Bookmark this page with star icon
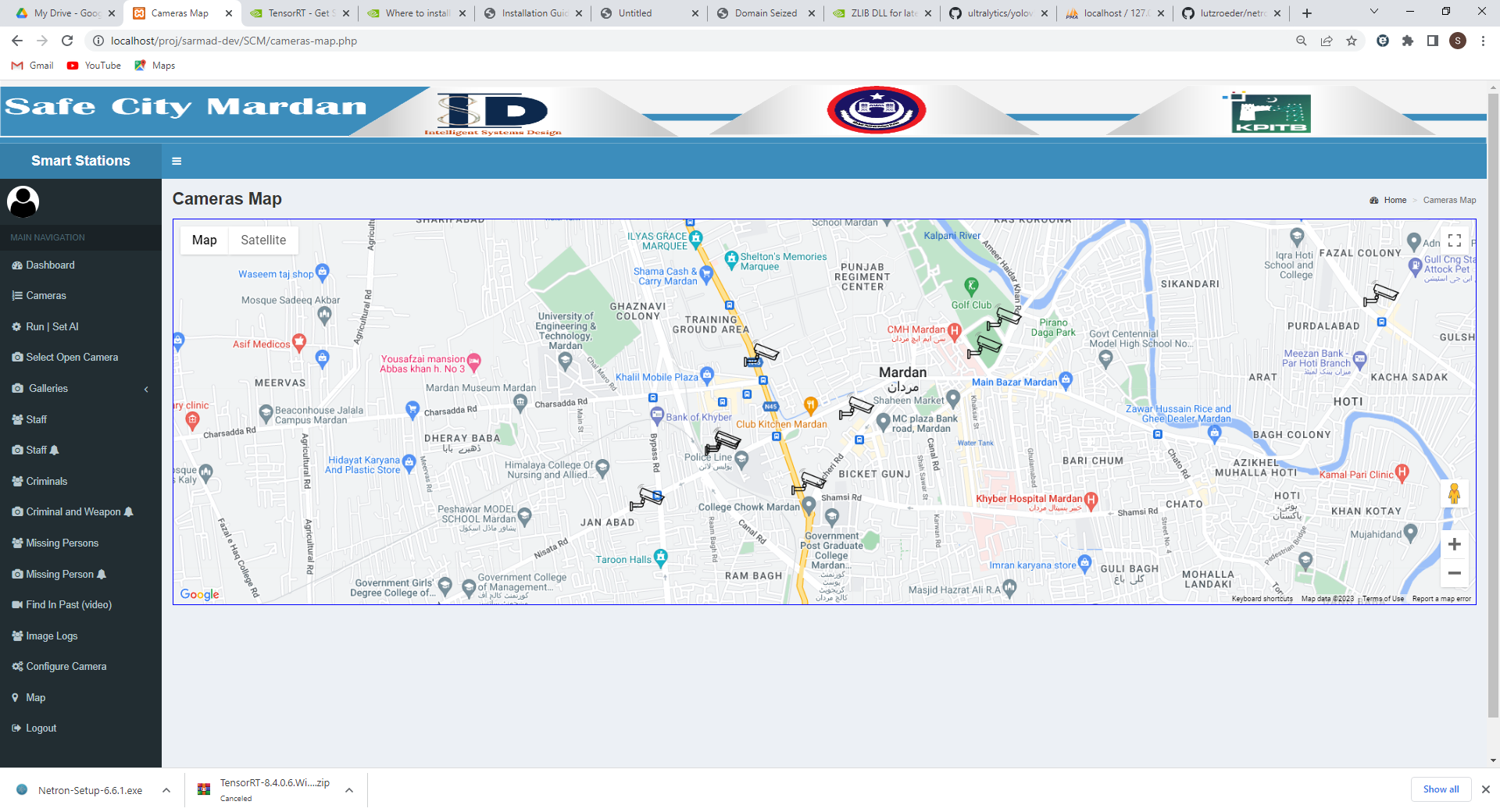 tap(1352, 41)
